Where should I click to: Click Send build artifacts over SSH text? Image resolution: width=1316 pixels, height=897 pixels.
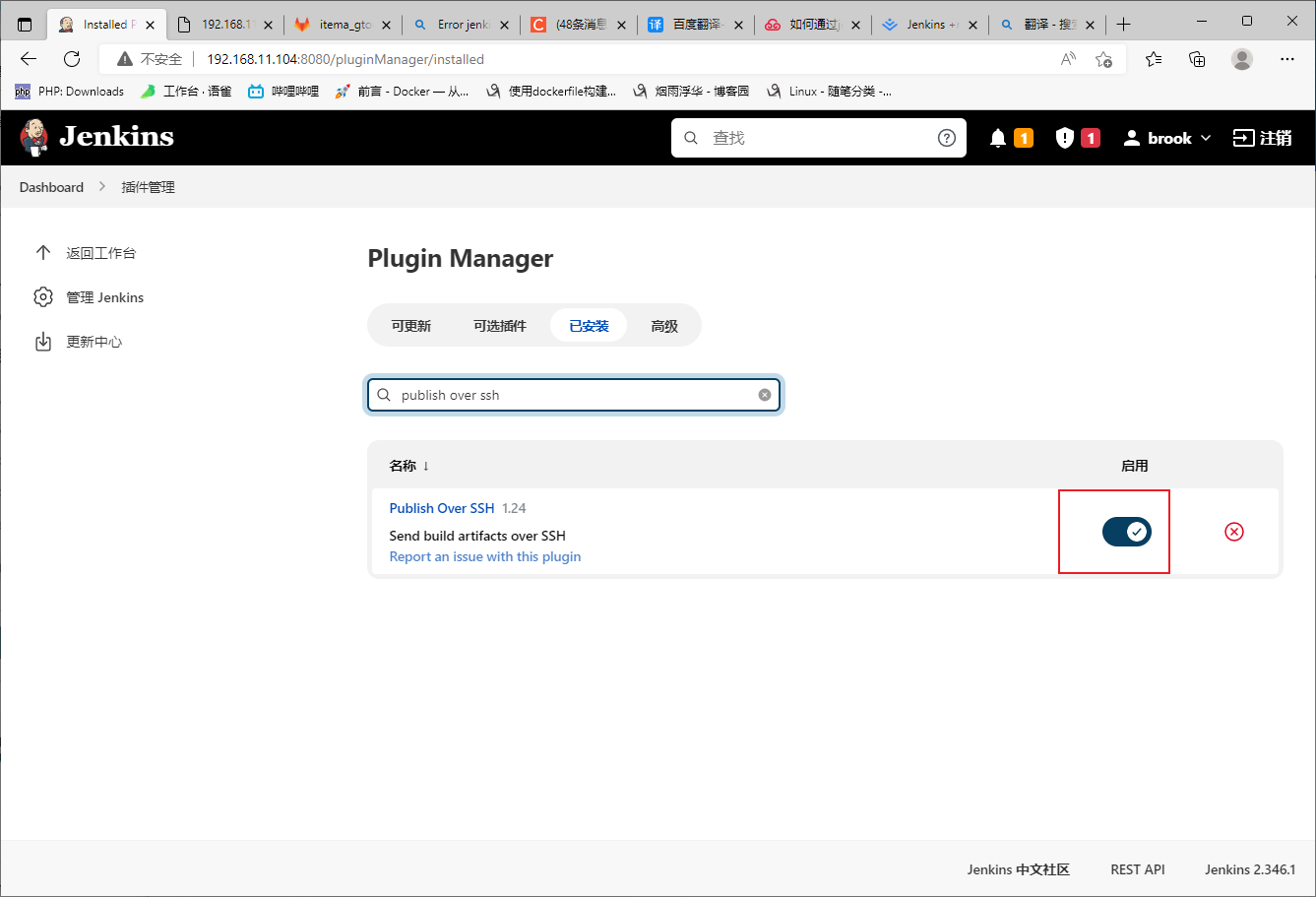point(477,536)
